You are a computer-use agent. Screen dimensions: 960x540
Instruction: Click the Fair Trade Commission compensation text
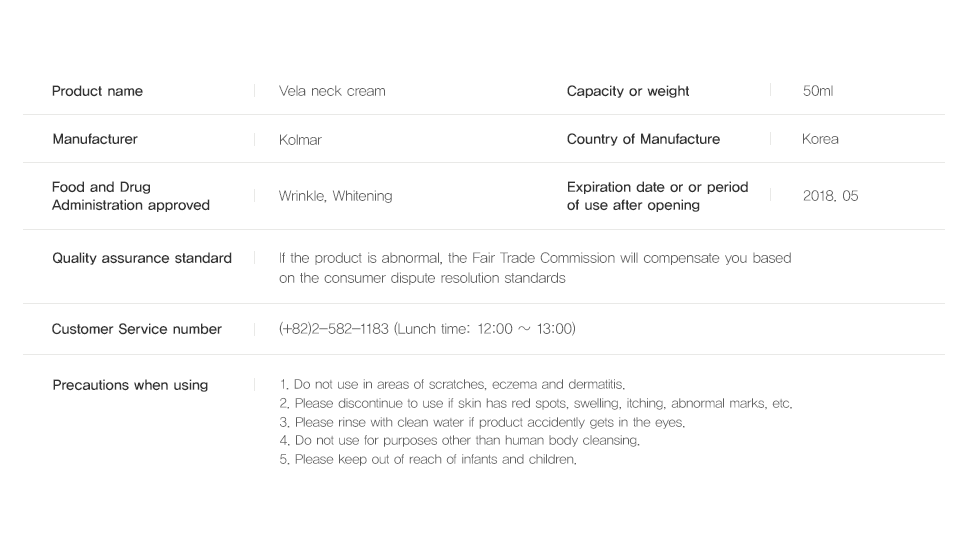pyautogui.click(x=534, y=268)
